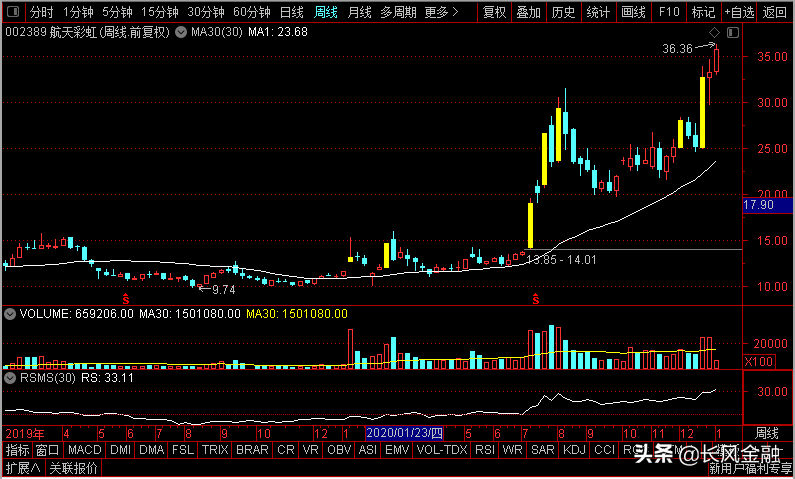Viewport: 795px width, 479px height.
Task: Click the 画线 drawing button
Action: coord(633,12)
